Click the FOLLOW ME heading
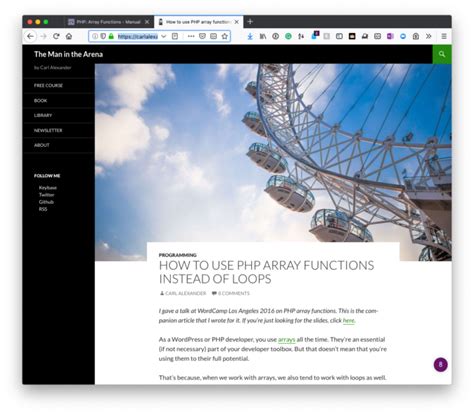 47,176
